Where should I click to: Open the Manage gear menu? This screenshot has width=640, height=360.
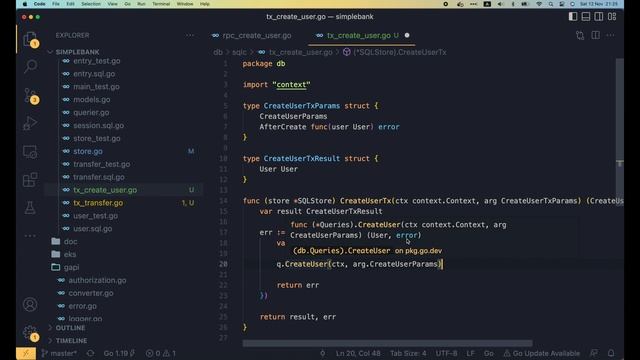(30, 333)
